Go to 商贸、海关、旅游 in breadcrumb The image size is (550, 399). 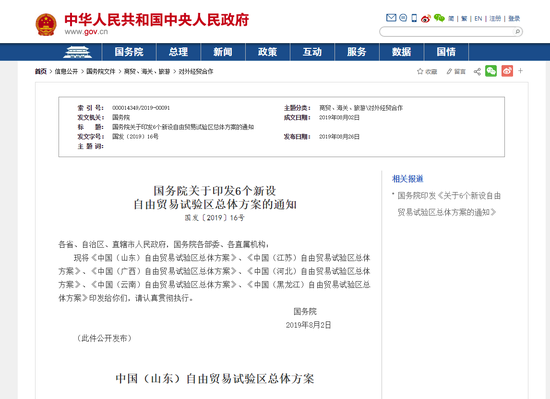pyautogui.click(x=147, y=72)
